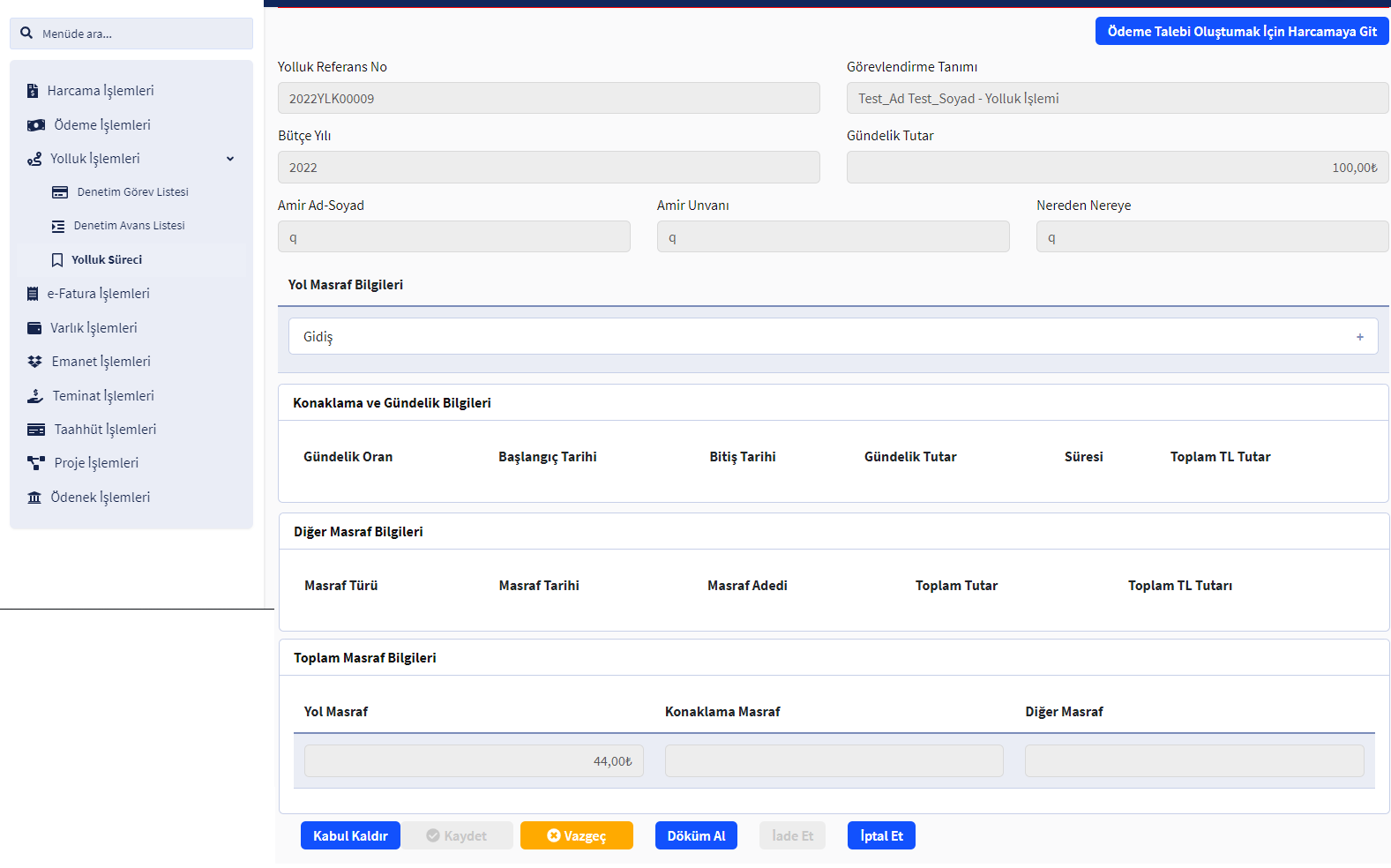1391x868 pixels.
Task: Click the Varlık İşlemleri wallet icon
Action: (34, 328)
